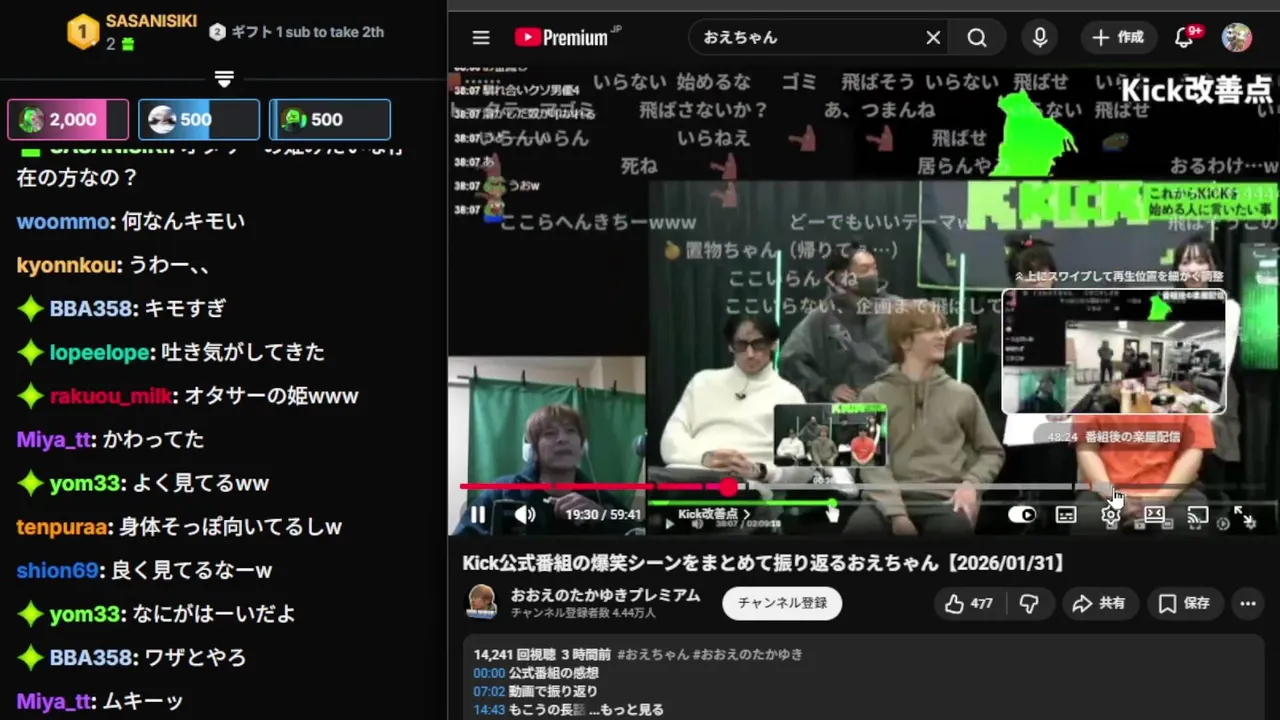The height and width of the screenshot is (720, 1280).
Task: Click the red video progress bar scrubber
Action: (x=728, y=487)
